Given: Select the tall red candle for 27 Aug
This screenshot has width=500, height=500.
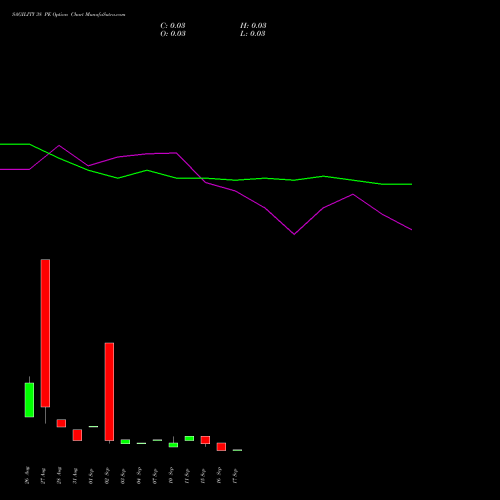Looking at the screenshot, I should click(45, 333).
